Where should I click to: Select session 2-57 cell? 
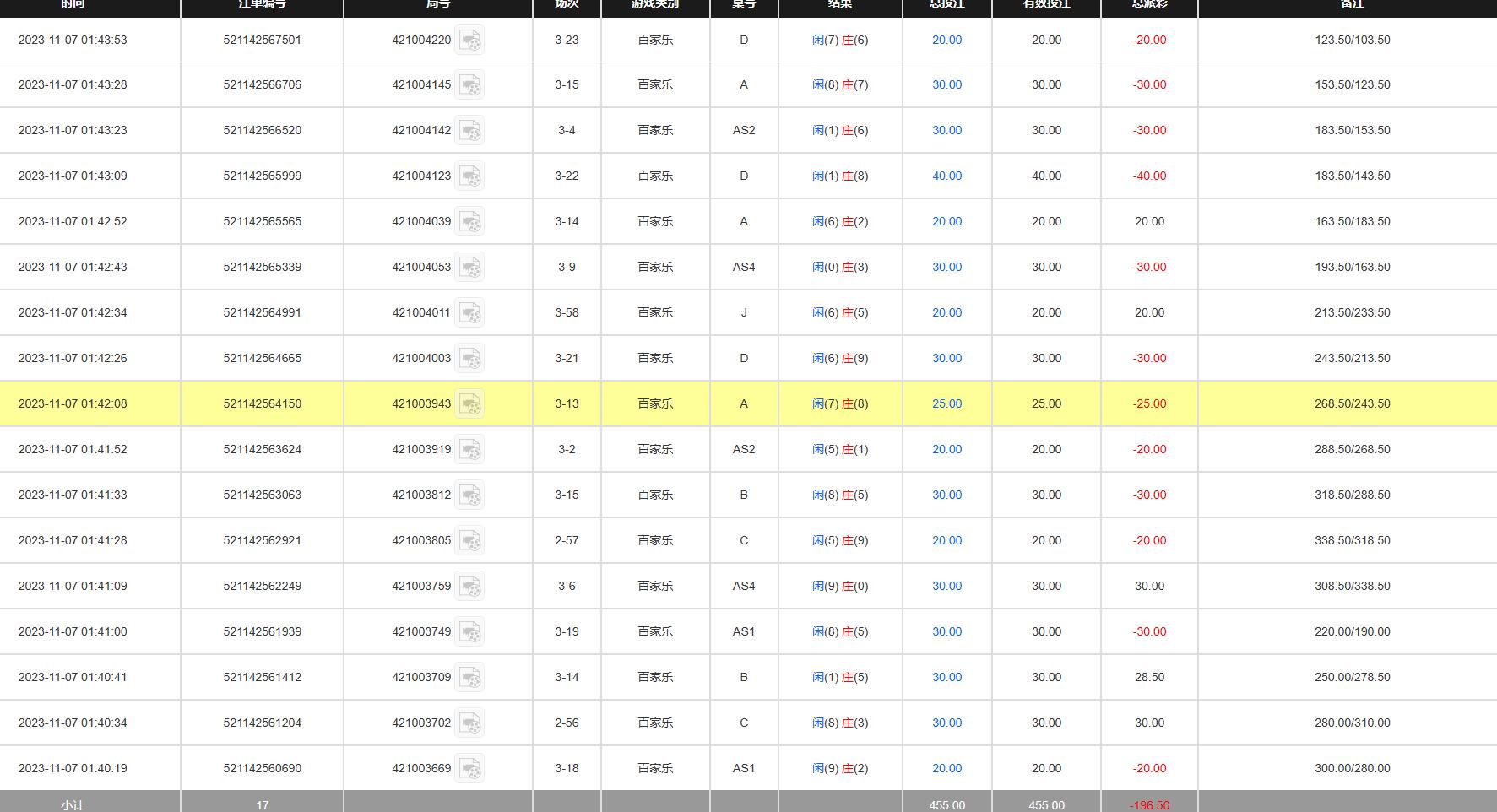coord(567,540)
